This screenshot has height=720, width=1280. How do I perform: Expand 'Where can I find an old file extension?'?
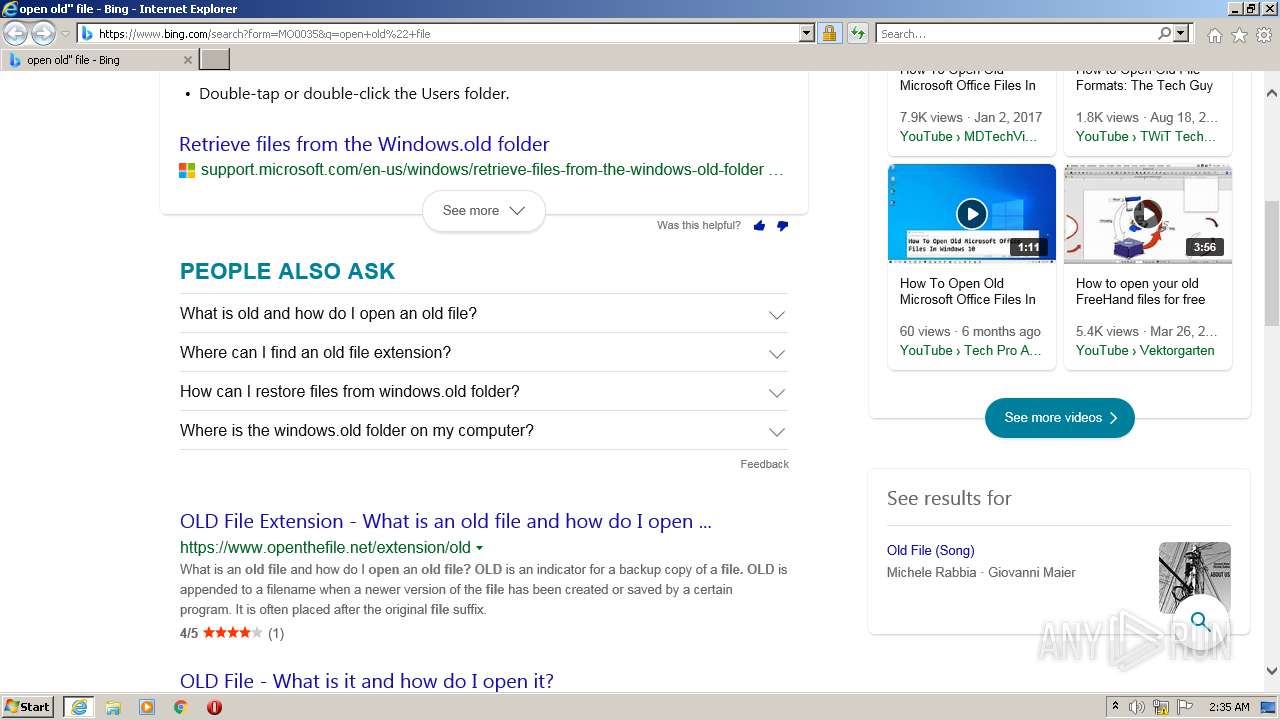(x=483, y=353)
